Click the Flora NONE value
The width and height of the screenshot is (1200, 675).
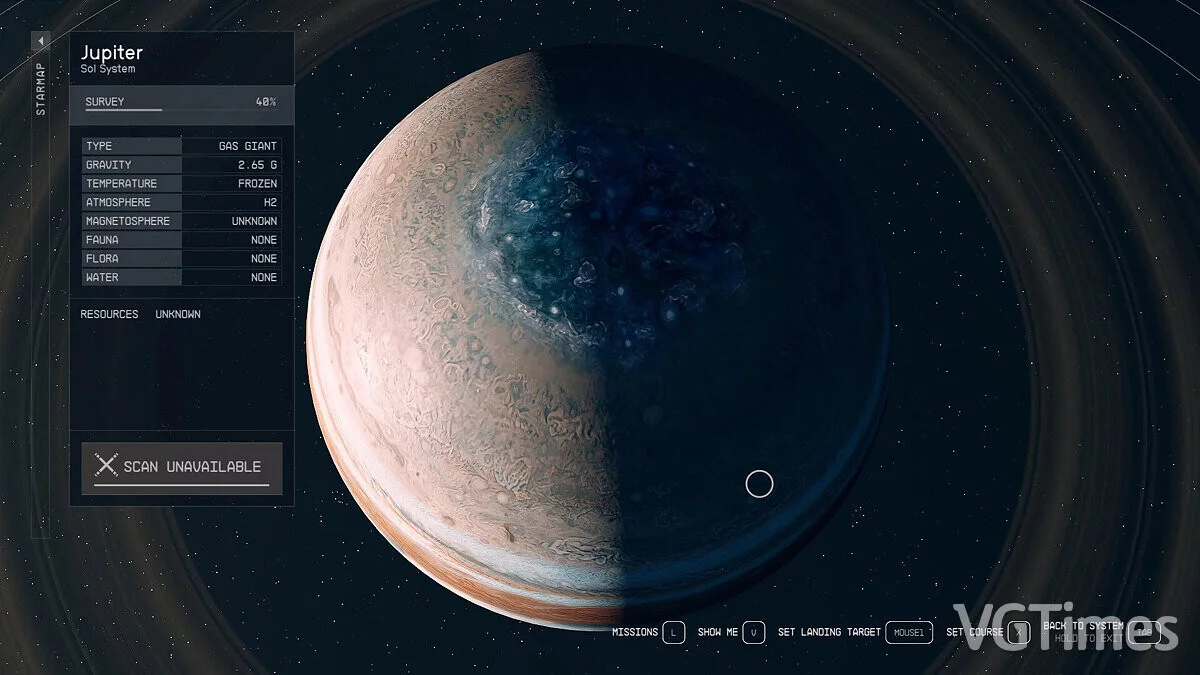coord(264,259)
